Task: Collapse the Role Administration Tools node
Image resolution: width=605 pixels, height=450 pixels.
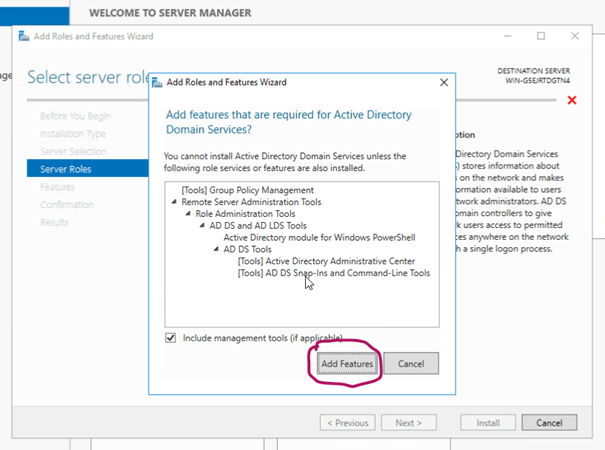Action: (x=187, y=213)
